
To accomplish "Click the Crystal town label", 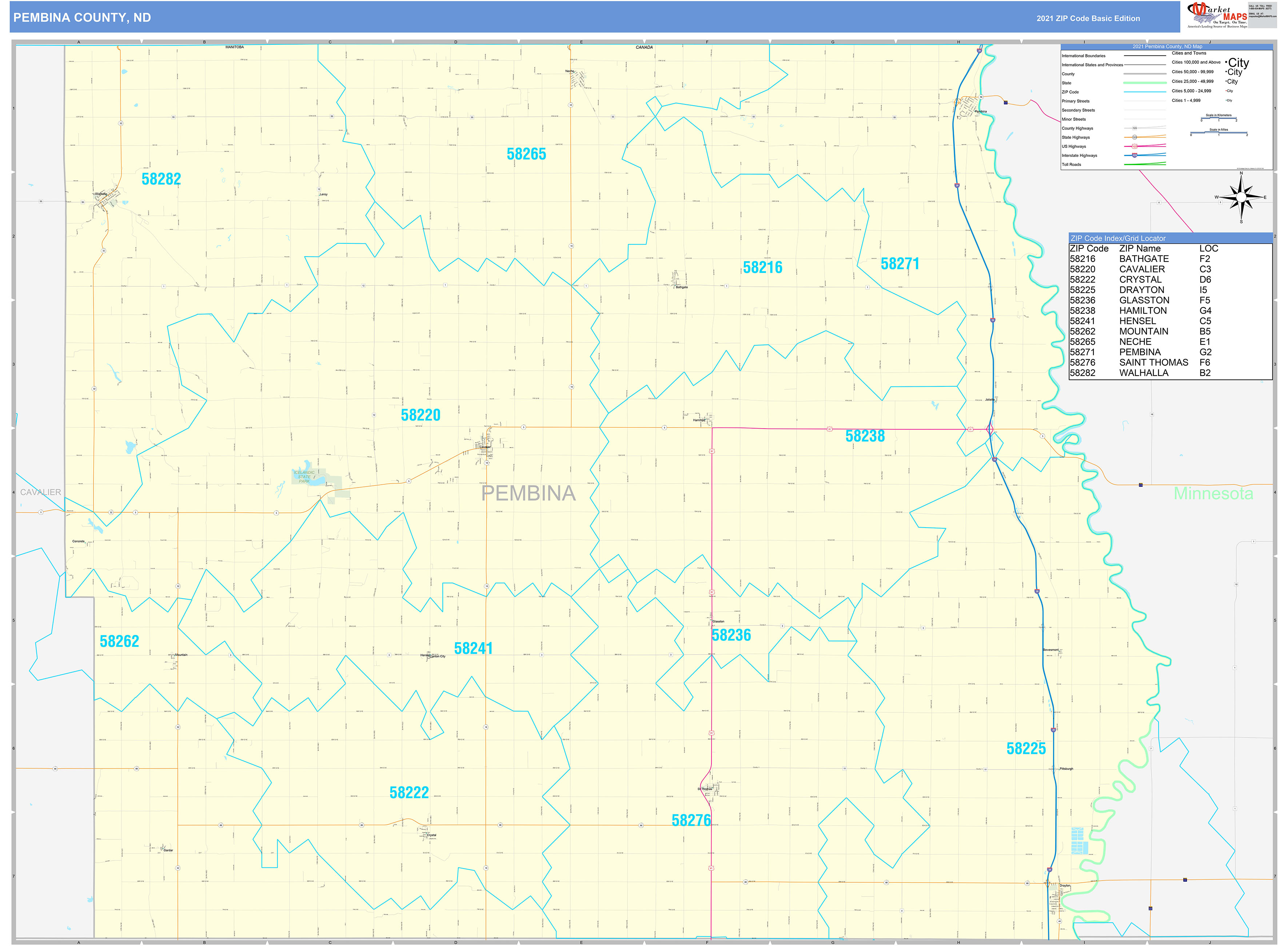I will tap(432, 835).
